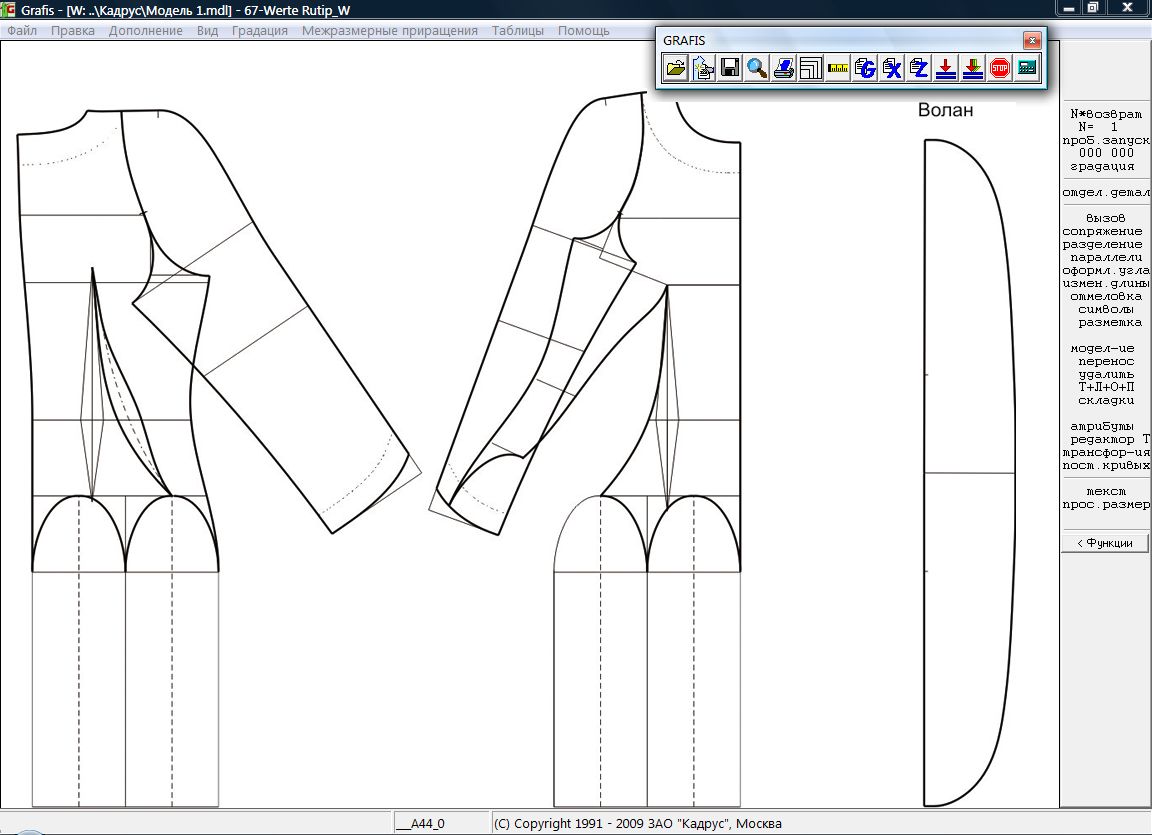Select вызов function in side panel
Viewport: 1152px width, 835px height.
tap(1105, 218)
